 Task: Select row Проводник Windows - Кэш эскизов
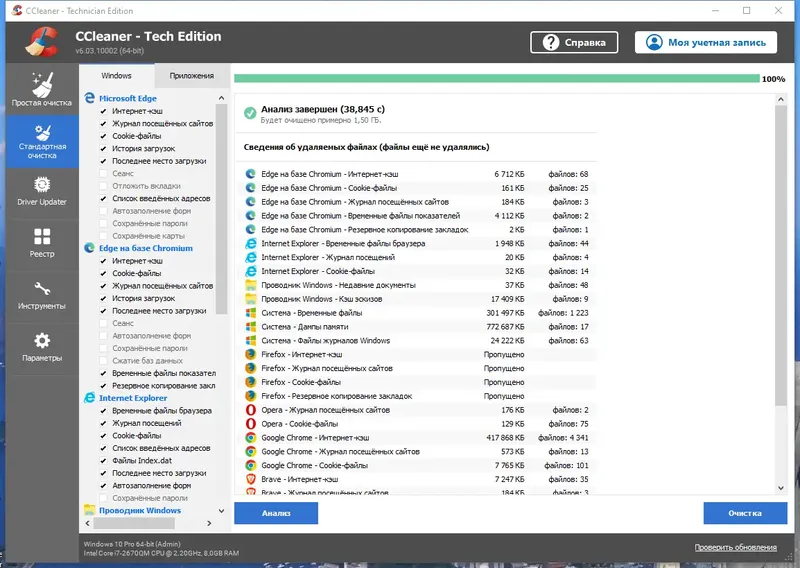click(416, 299)
